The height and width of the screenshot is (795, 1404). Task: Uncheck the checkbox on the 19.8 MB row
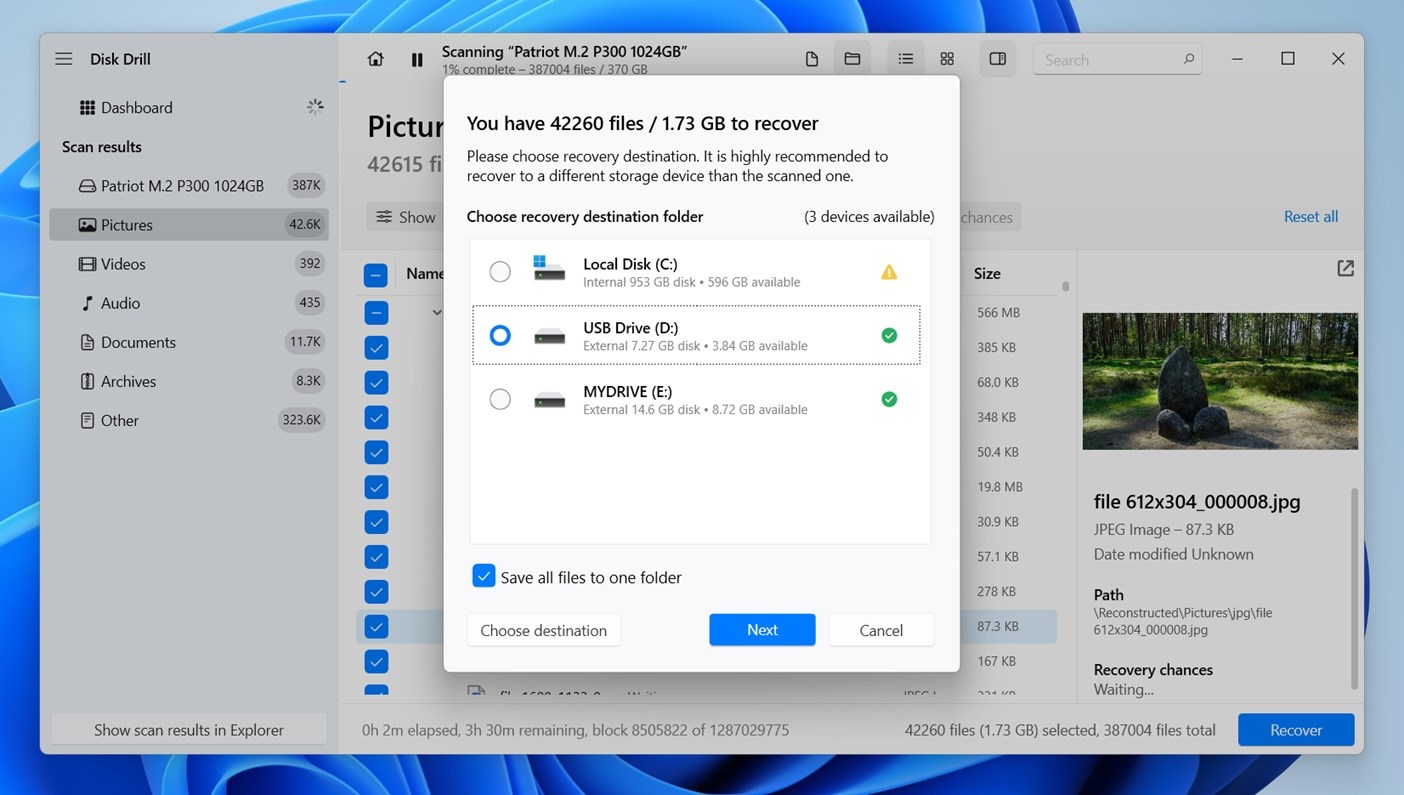click(x=376, y=487)
